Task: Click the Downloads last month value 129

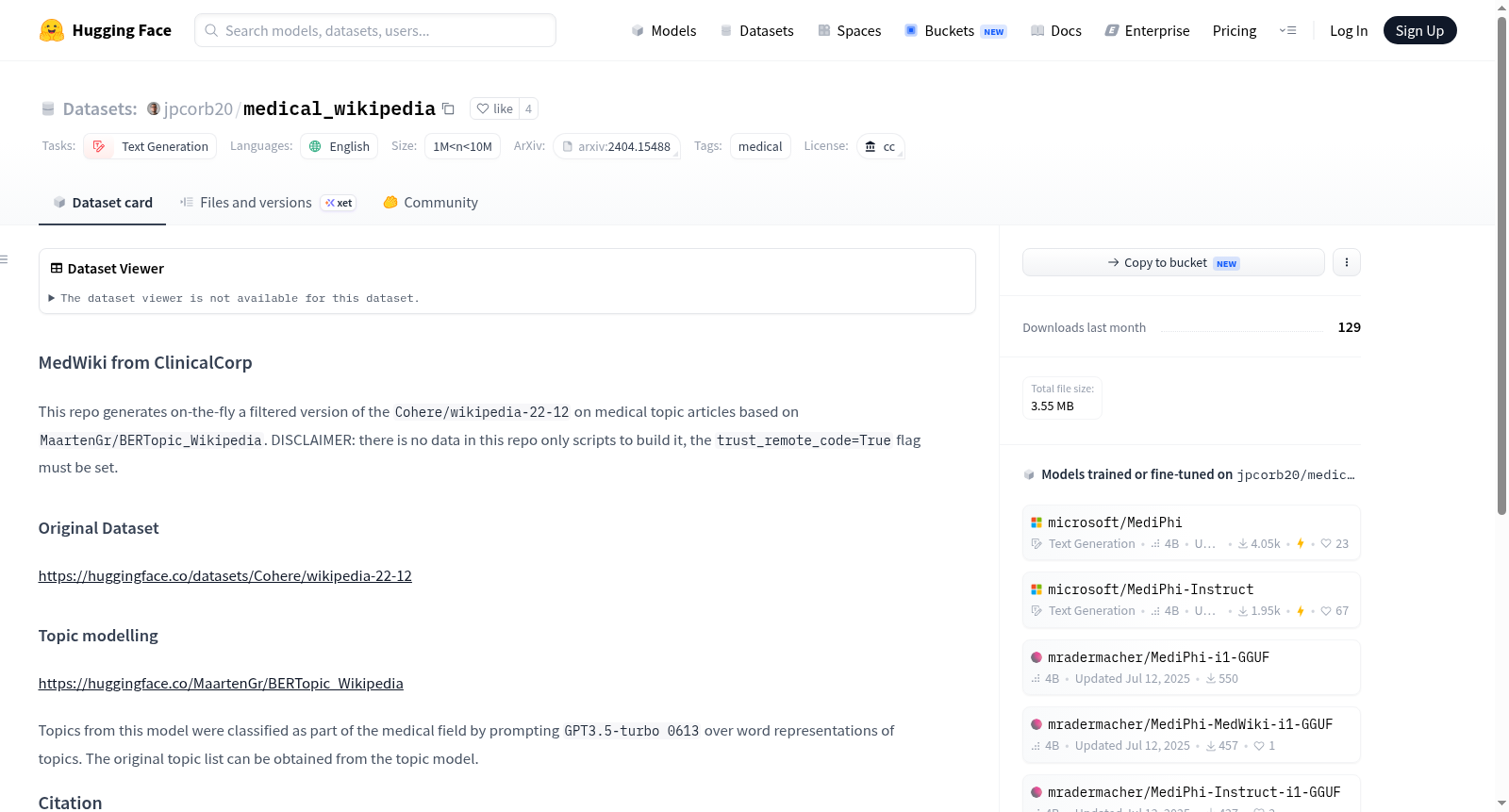Action: [x=1350, y=327]
